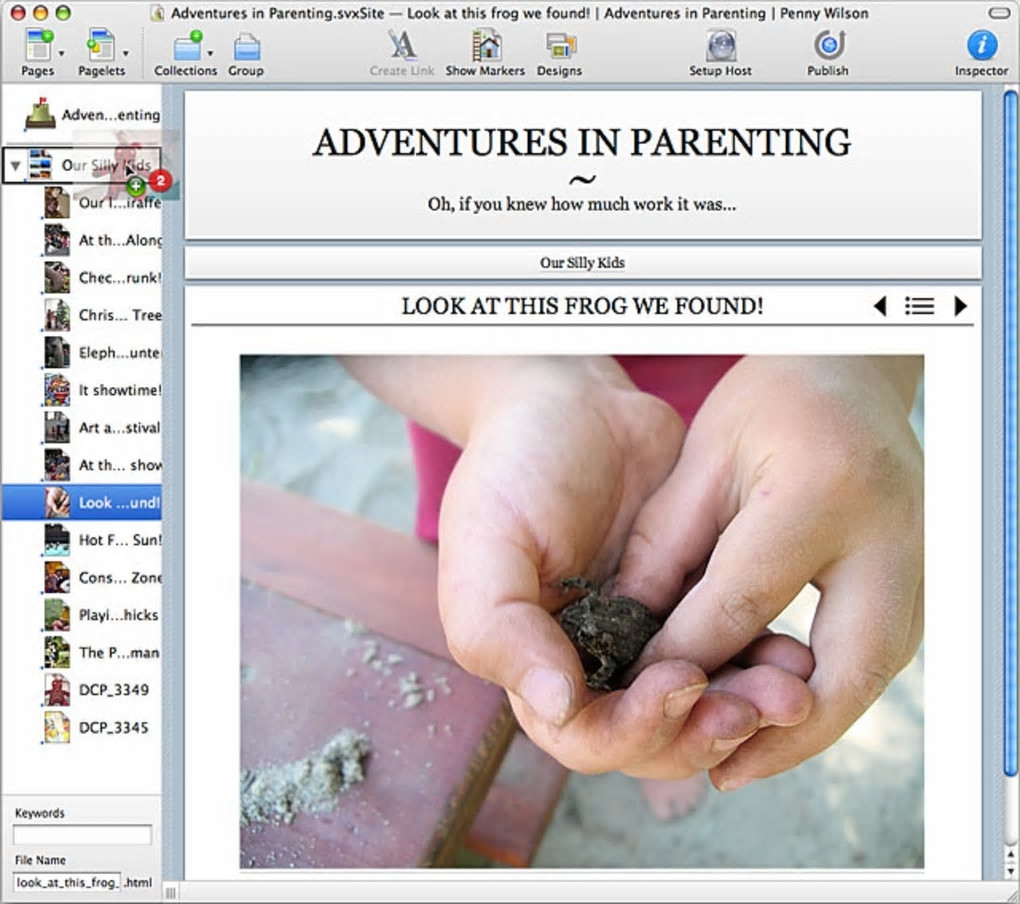Open the collection index list icon

pyautogui.click(x=919, y=306)
